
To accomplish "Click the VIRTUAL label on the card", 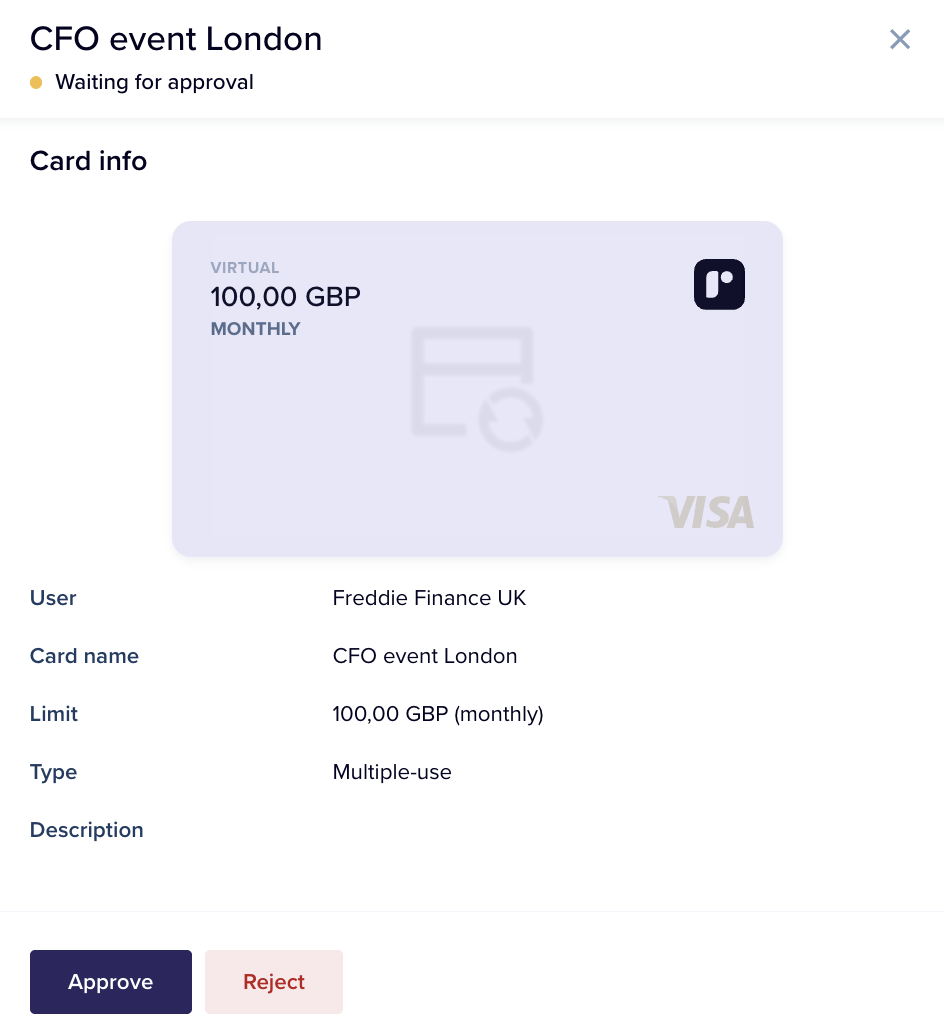I will pyautogui.click(x=245, y=268).
